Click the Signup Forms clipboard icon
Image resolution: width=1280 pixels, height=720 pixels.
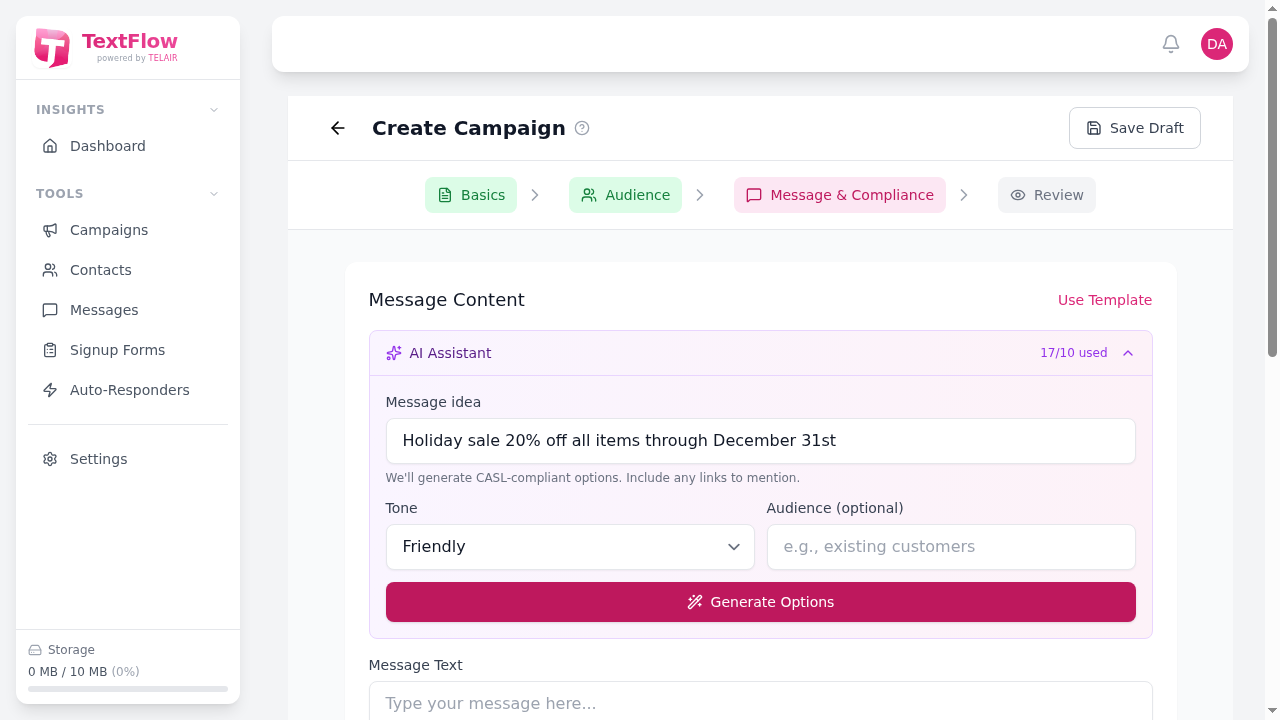click(50, 350)
